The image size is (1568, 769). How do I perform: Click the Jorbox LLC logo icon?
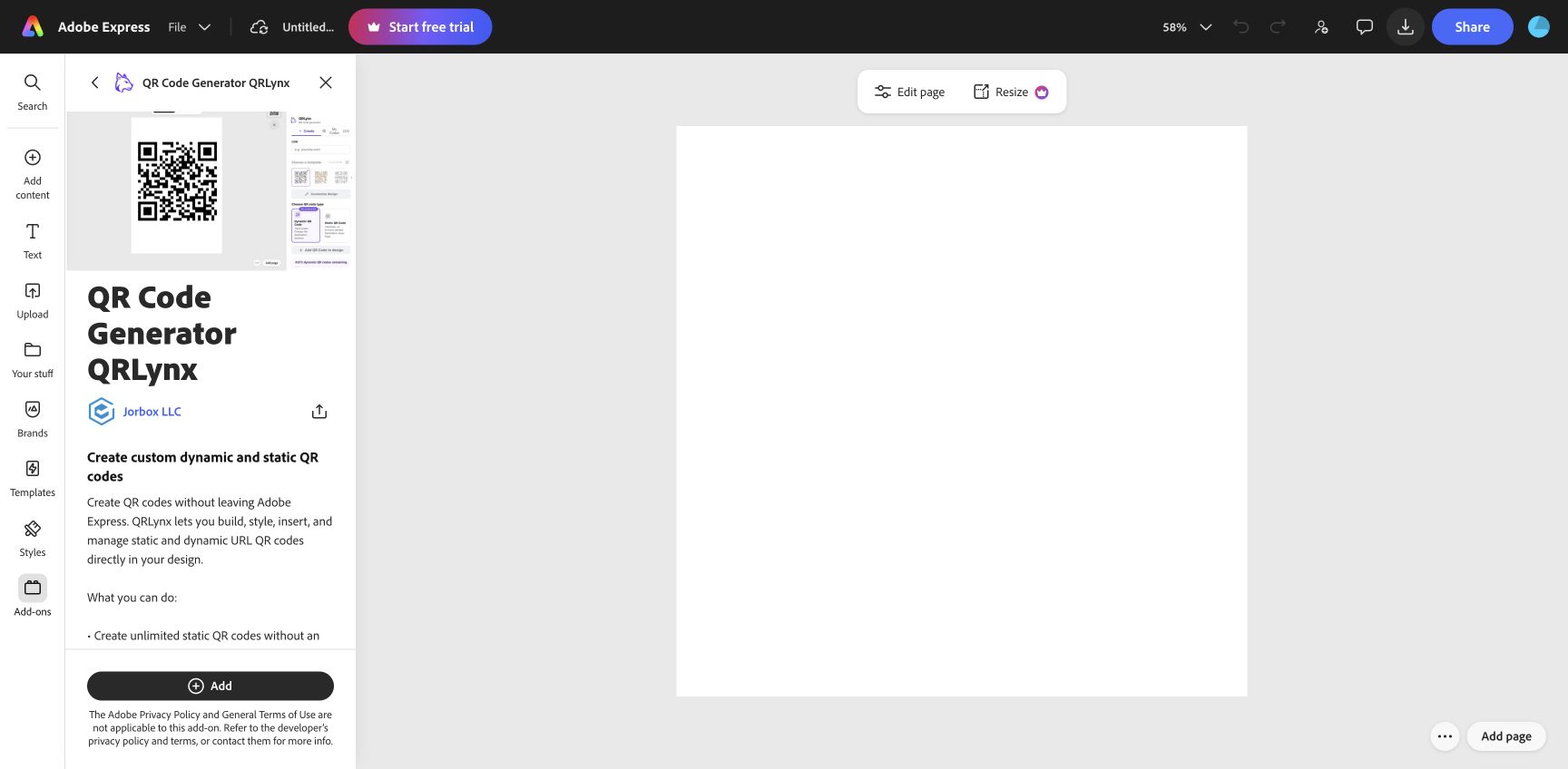coord(101,412)
